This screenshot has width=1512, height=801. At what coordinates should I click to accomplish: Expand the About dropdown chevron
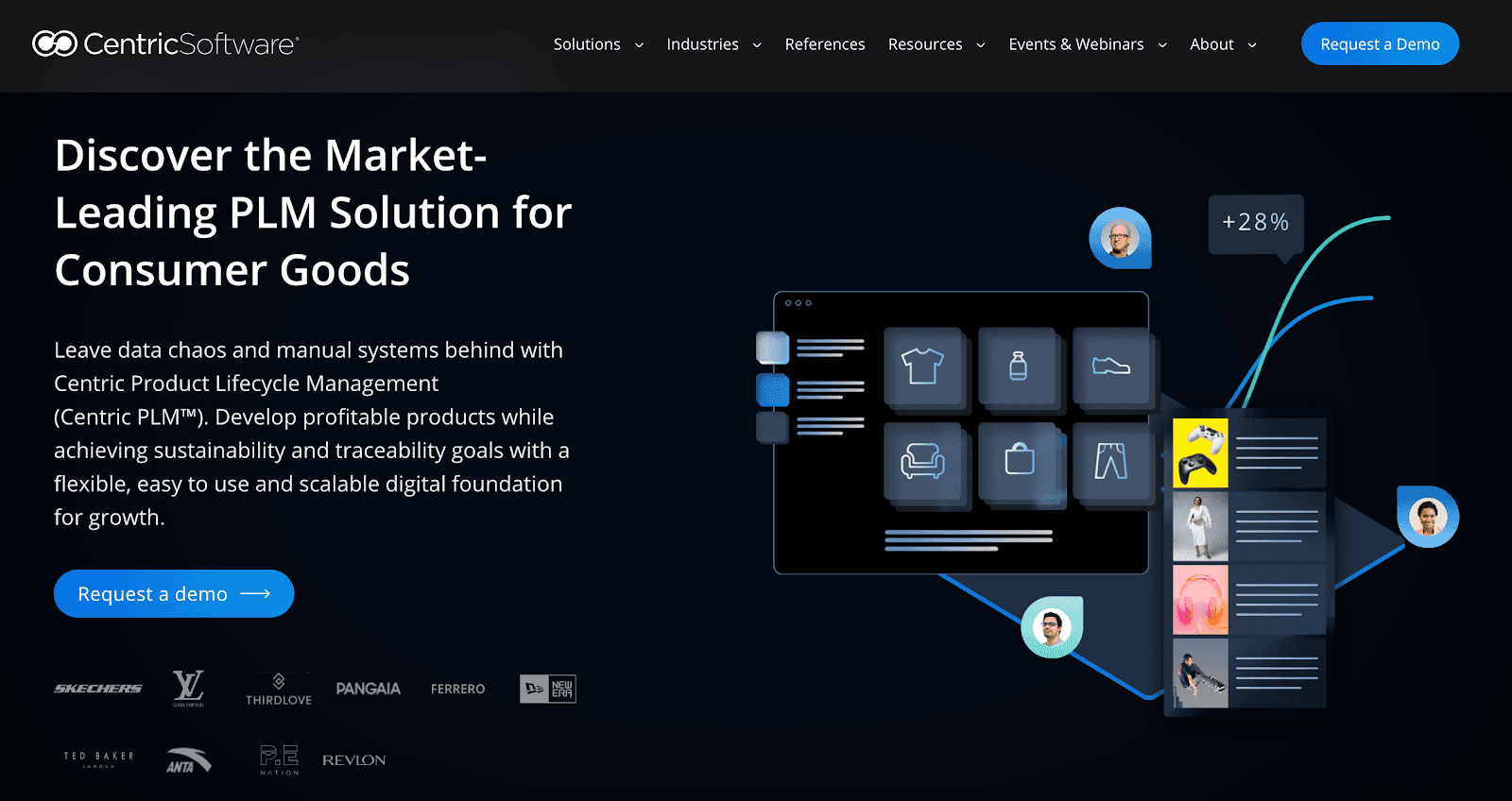[x=1252, y=45]
